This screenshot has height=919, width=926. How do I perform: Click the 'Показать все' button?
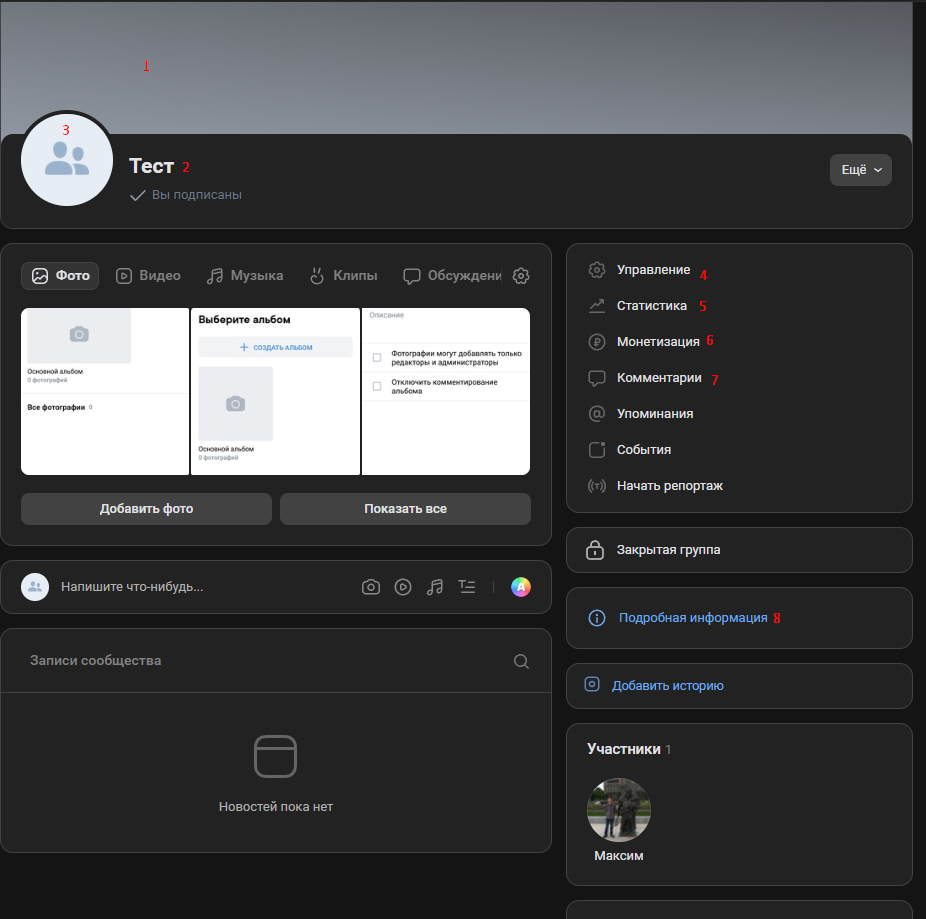point(405,509)
